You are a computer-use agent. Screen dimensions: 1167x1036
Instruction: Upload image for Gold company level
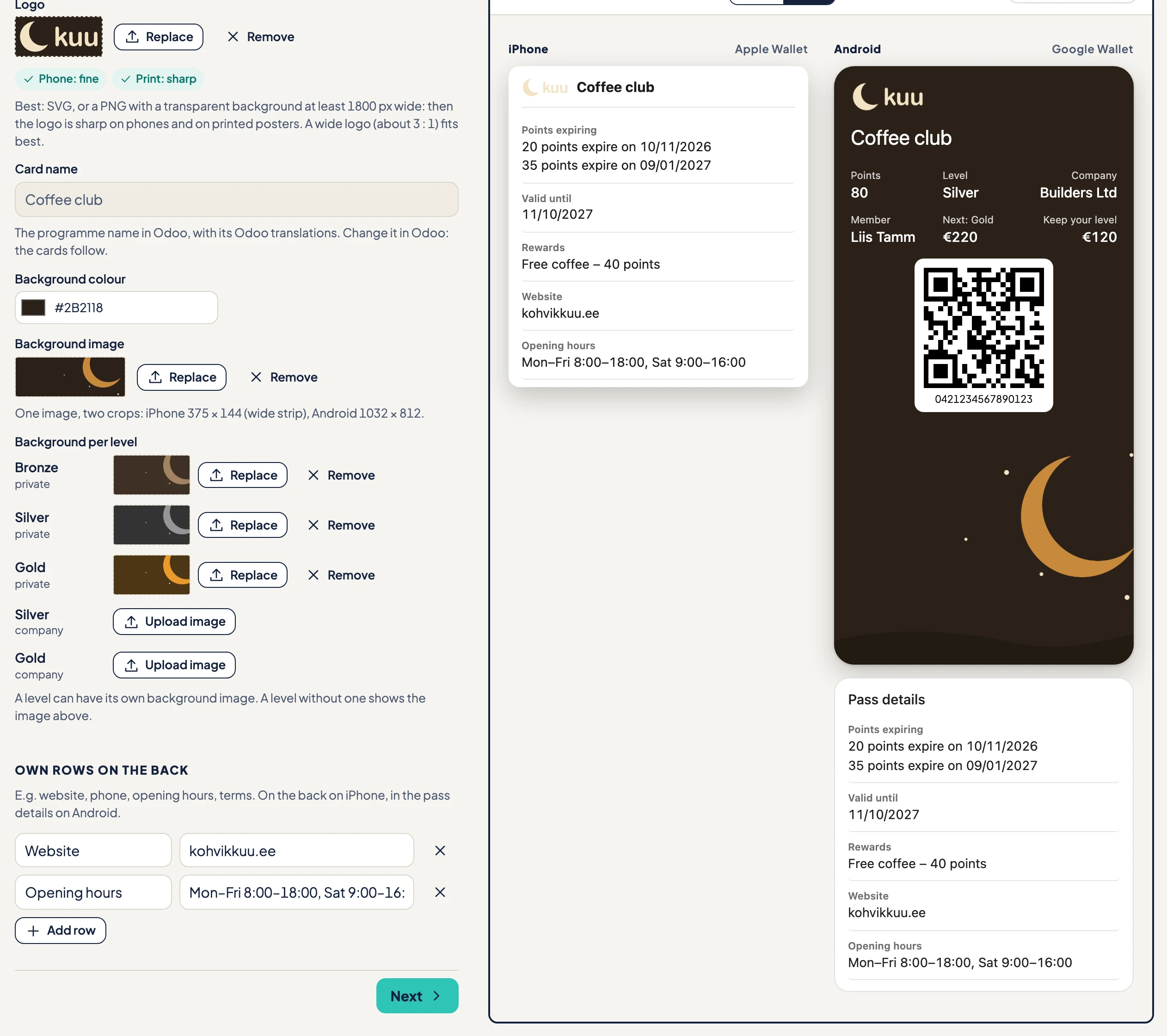coord(174,665)
